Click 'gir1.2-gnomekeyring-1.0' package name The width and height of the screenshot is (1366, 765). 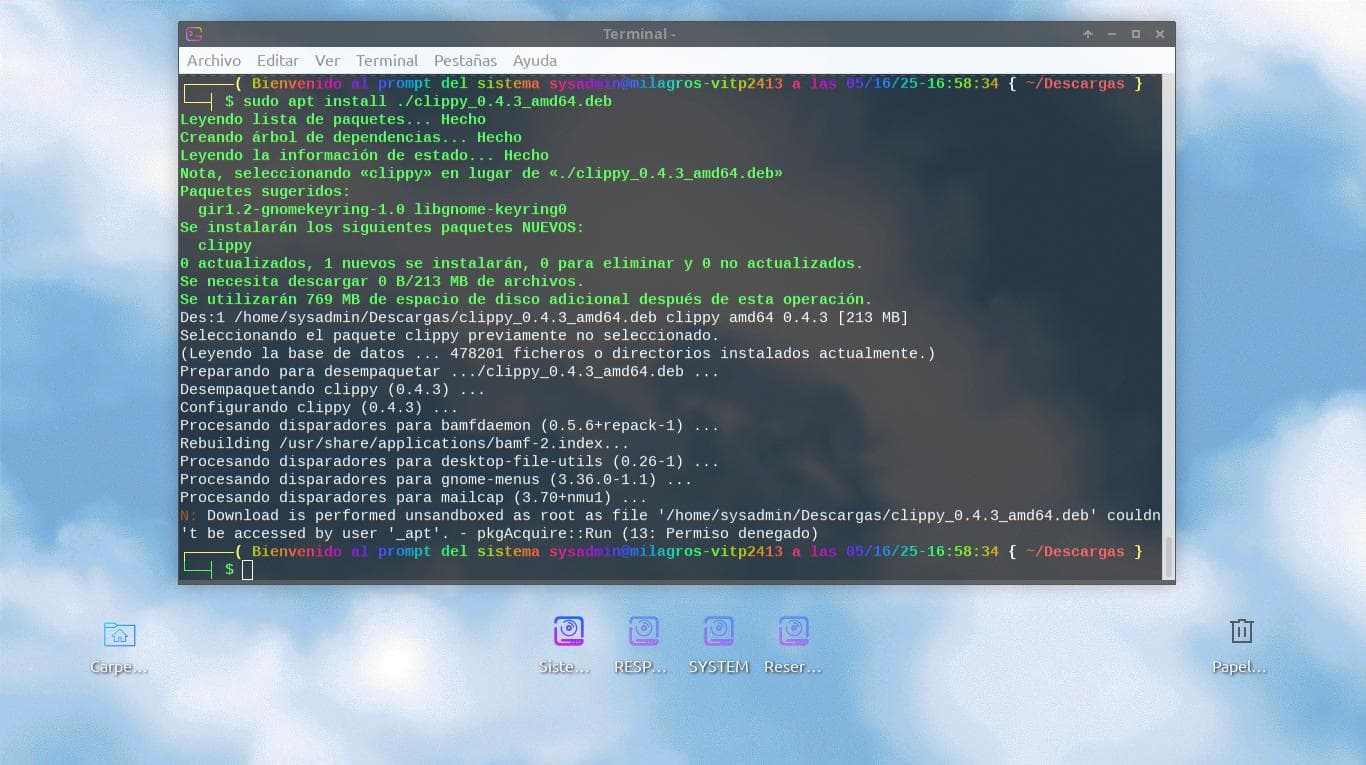[x=301, y=209]
